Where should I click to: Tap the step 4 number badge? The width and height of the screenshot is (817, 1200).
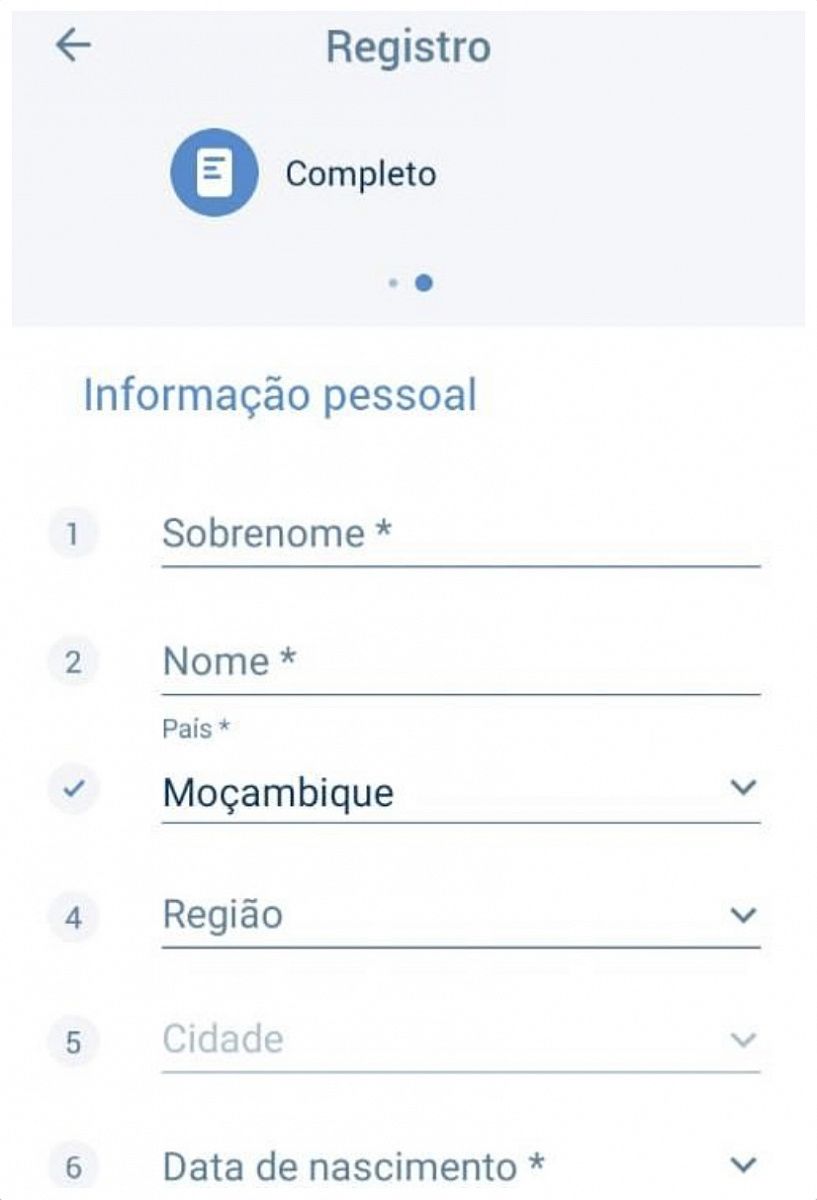coord(72,917)
